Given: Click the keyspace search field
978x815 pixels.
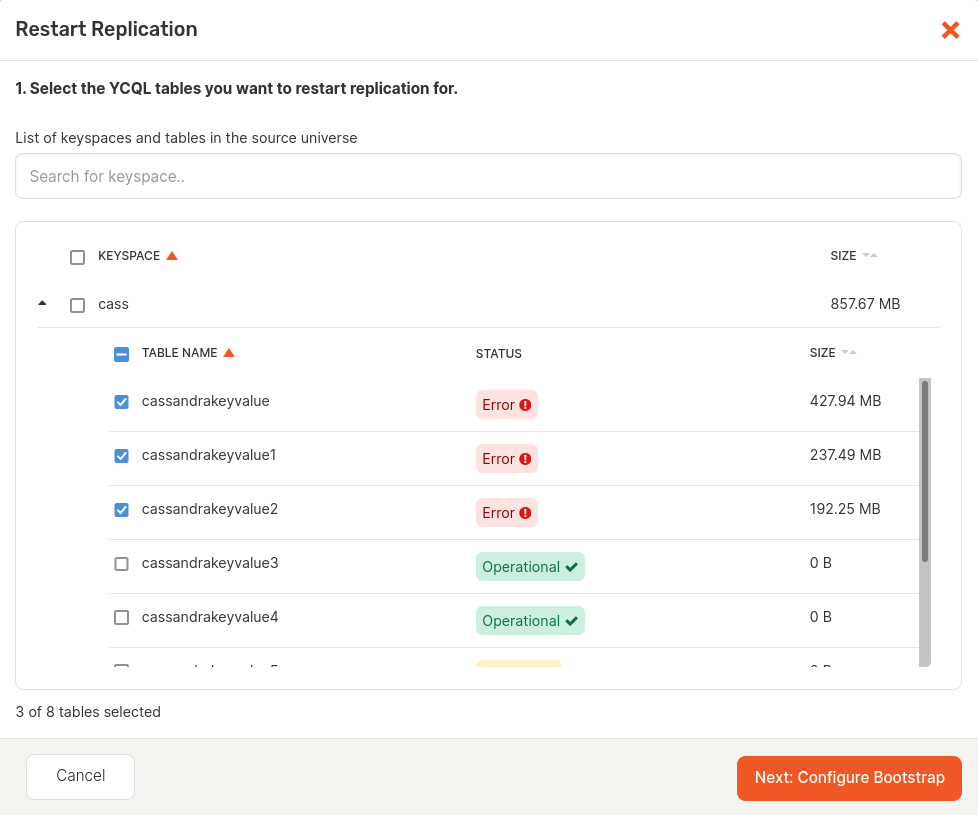Looking at the screenshot, I should 489,176.
